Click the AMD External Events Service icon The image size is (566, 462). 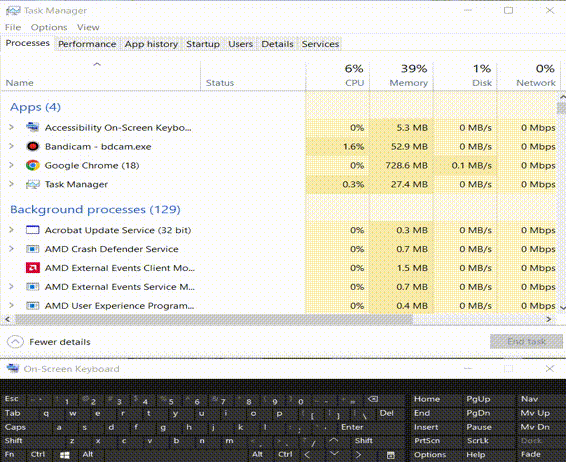pyautogui.click(x=32, y=287)
